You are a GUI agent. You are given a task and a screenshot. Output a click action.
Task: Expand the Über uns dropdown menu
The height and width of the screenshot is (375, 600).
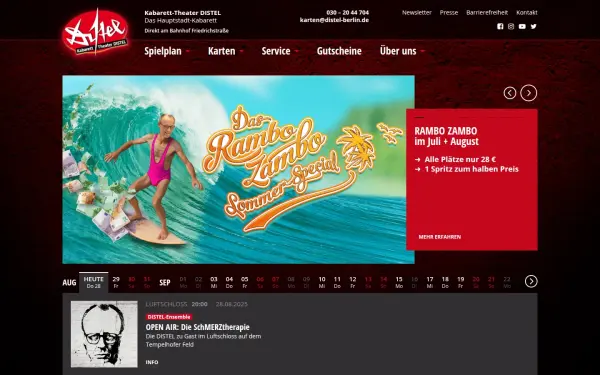click(x=402, y=51)
